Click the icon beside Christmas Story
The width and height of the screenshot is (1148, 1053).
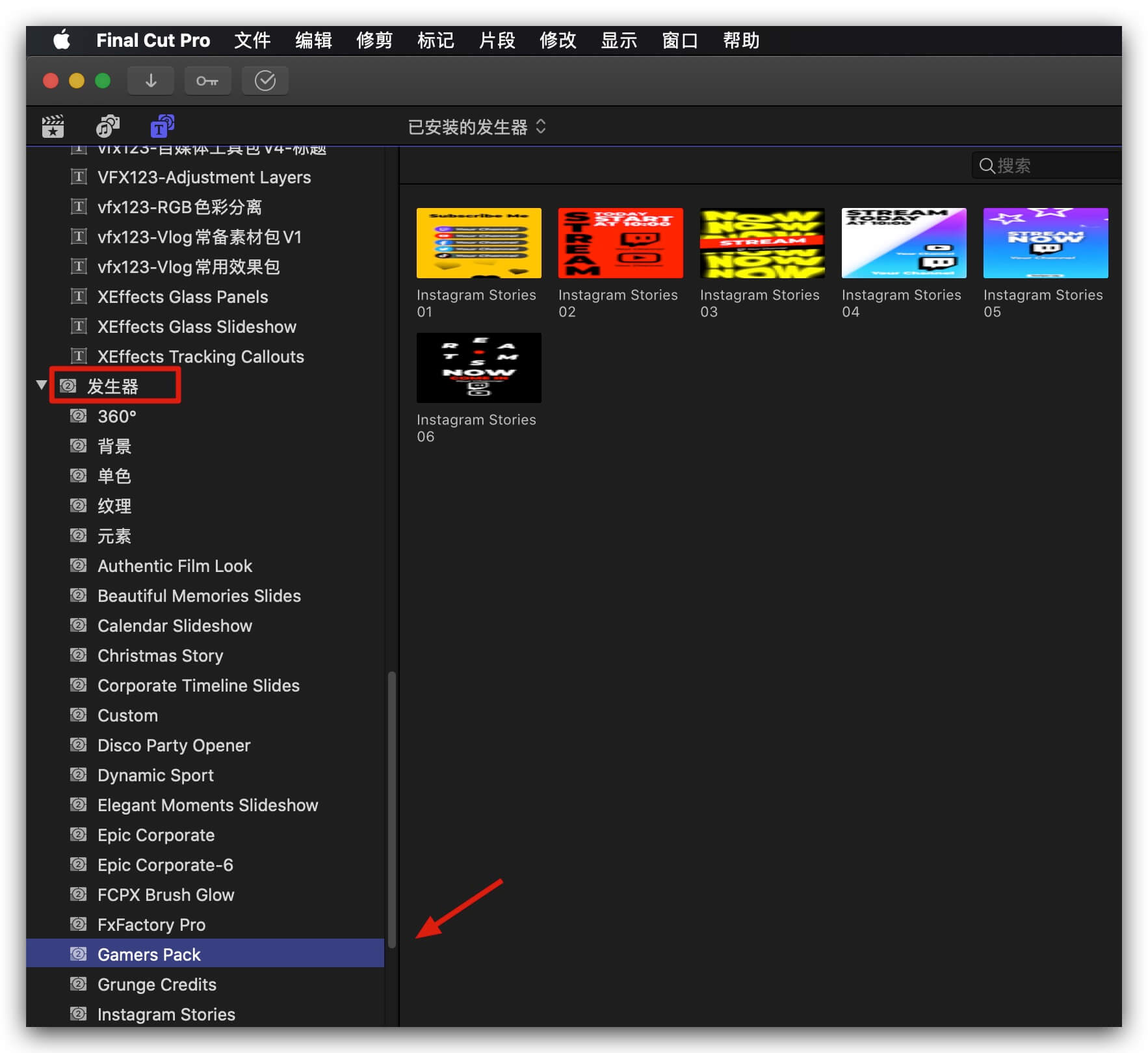pos(79,655)
